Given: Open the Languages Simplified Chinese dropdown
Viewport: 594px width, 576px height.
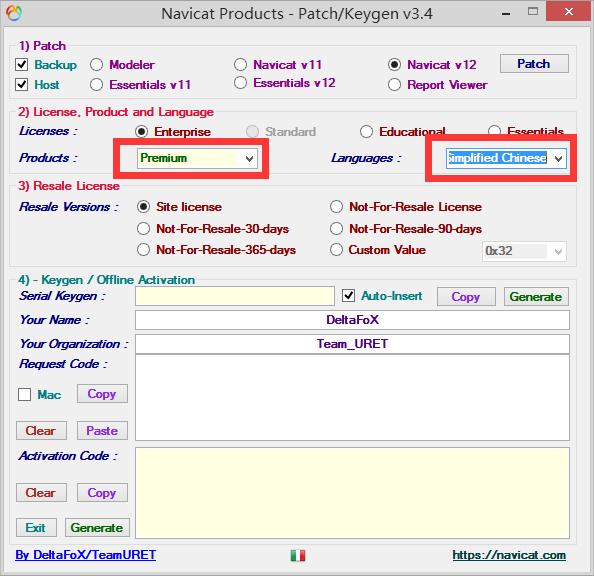Looking at the screenshot, I should click(x=506, y=158).
